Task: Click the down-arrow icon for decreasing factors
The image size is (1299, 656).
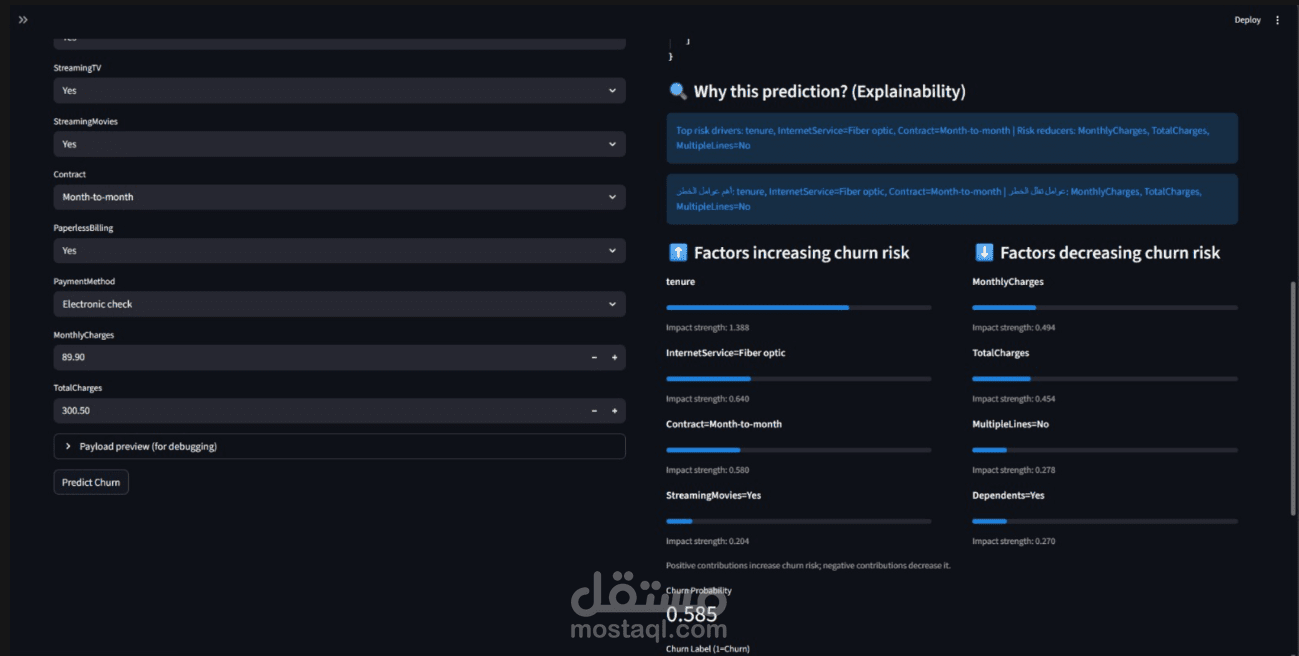Action: point(983,253)
